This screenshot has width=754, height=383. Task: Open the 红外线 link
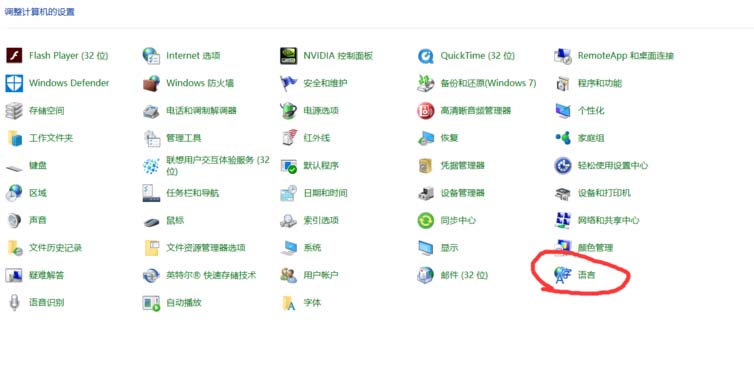point(316,138)
